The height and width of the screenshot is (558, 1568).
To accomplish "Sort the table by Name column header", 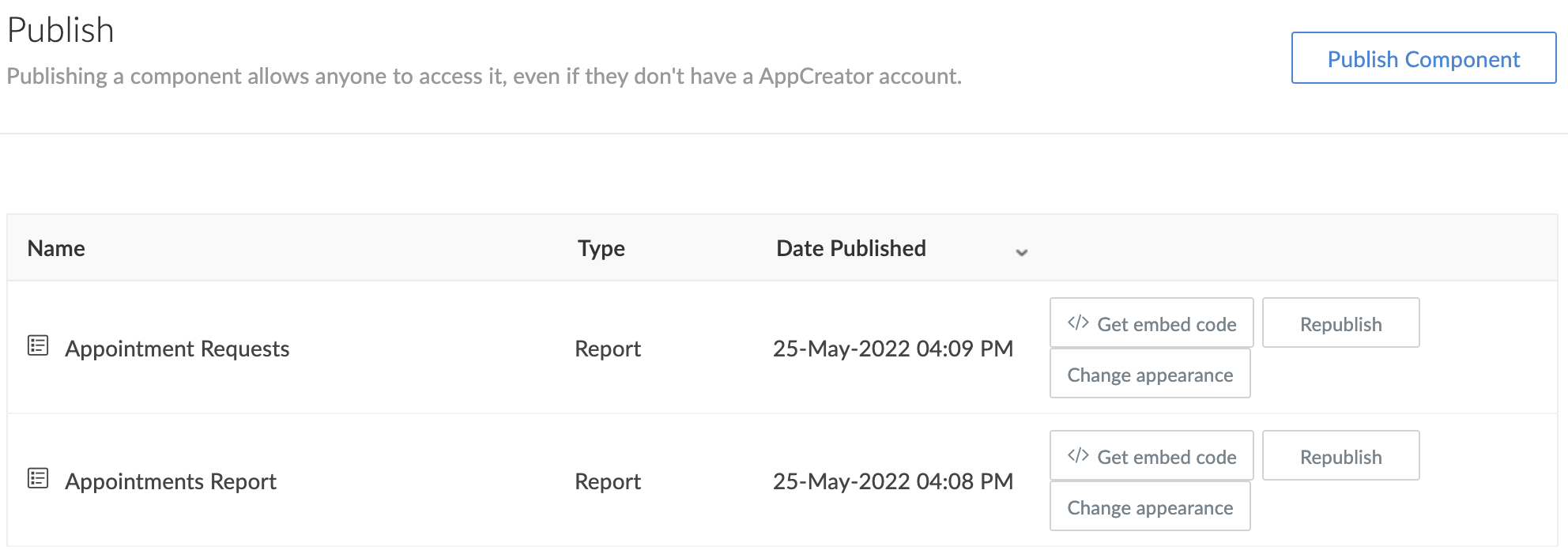I will point(56,248).
